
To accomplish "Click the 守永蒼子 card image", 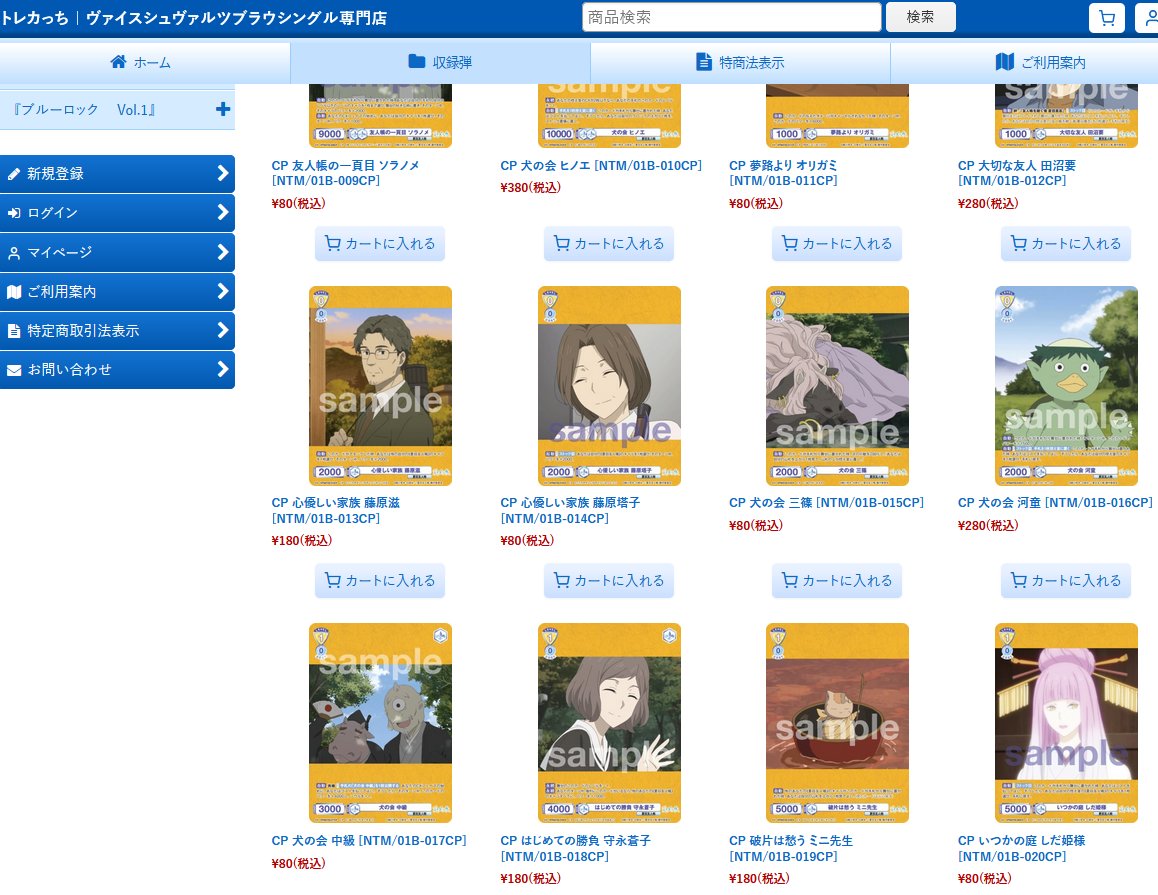I will coord(609,723).
